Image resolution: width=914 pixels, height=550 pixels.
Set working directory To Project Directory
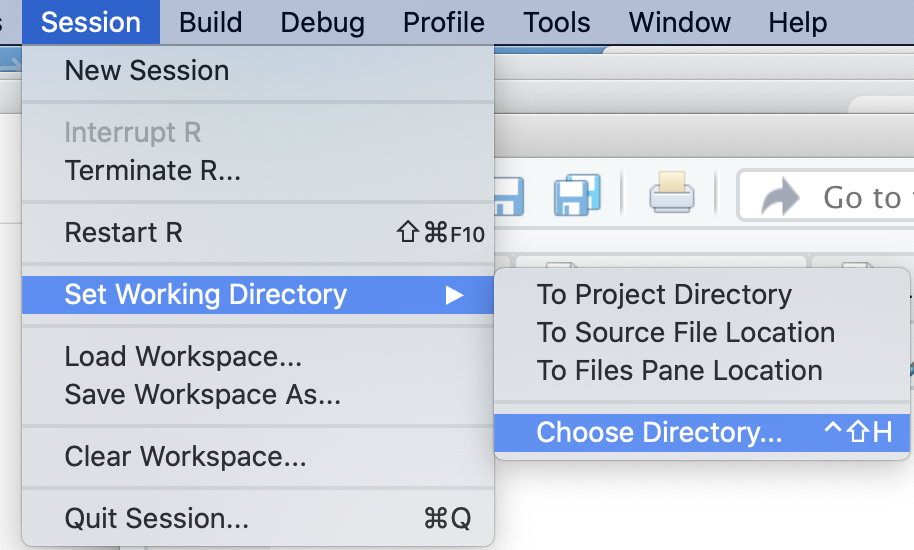coord(702,294)
